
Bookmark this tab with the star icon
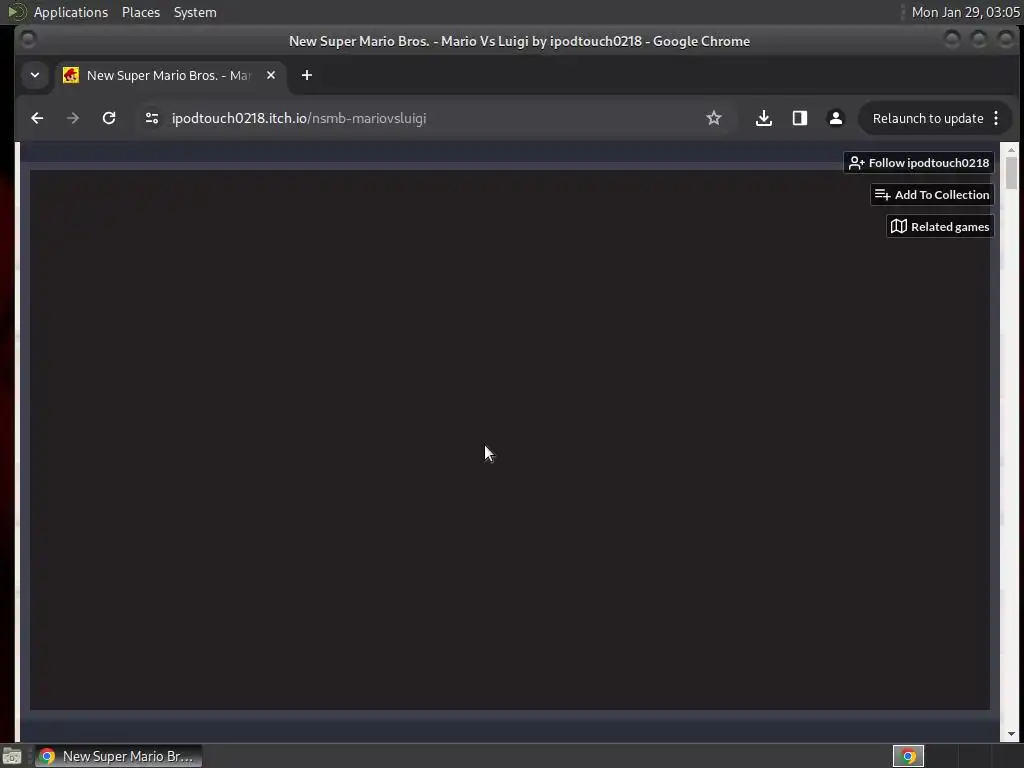click(x=714, y=118)
